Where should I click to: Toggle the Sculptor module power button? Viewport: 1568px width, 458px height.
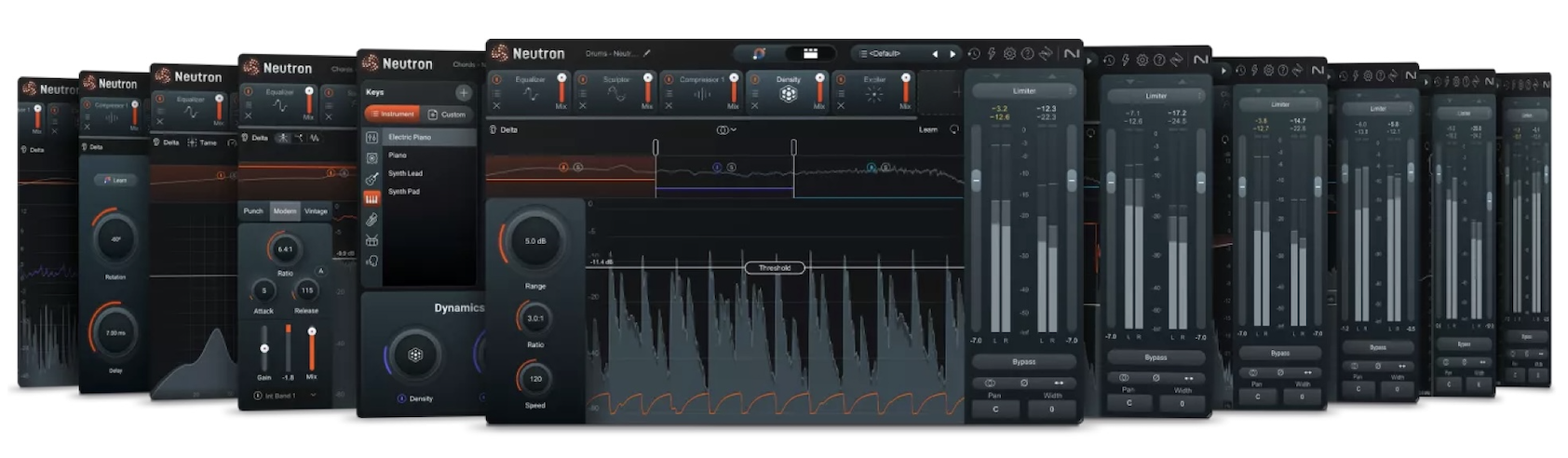pyautogui.click(x=583, y=79)
